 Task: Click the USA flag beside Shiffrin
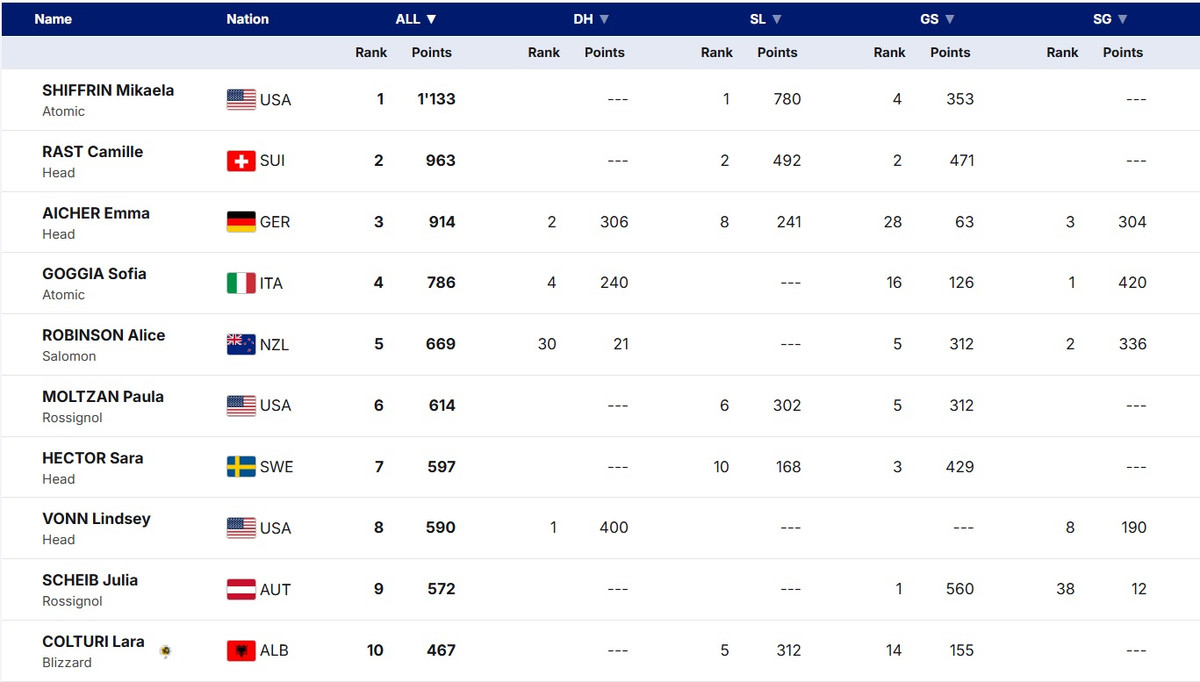click(x=241, y=99)
